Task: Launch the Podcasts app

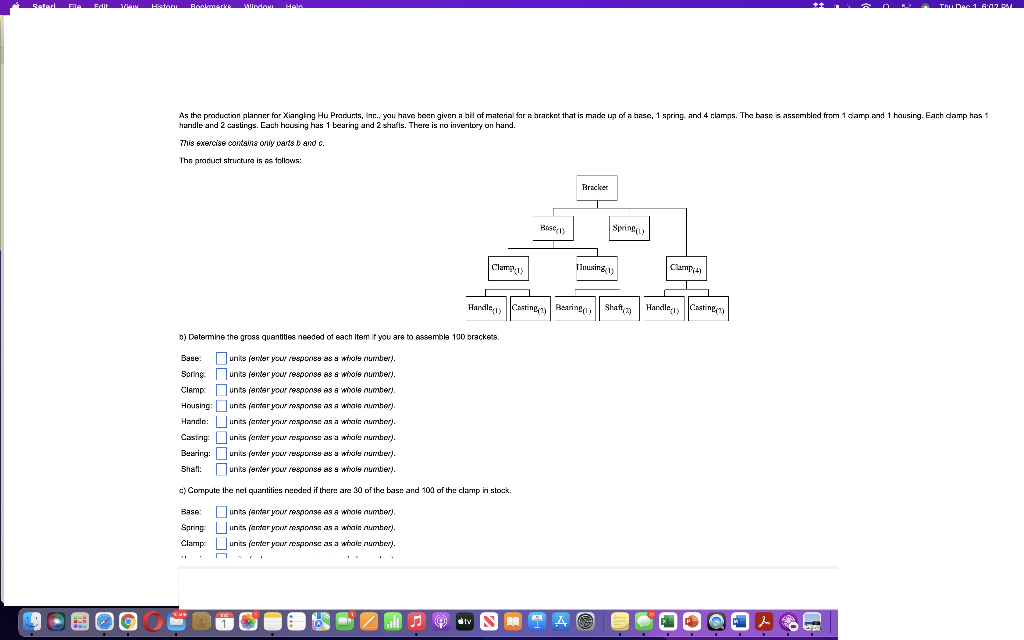Action: click(x=441, y=622)
